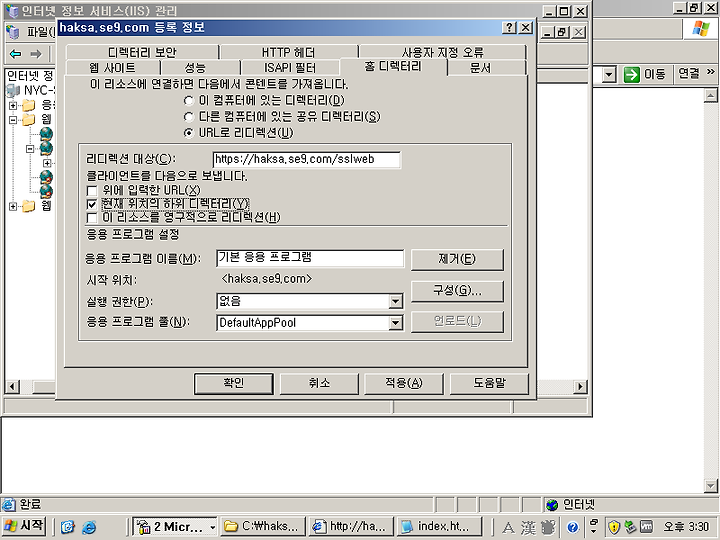Collapse the web site minus node in tree
Viewport: 720px width, 540px height.
pyautogui.click(x=30, y=148)
